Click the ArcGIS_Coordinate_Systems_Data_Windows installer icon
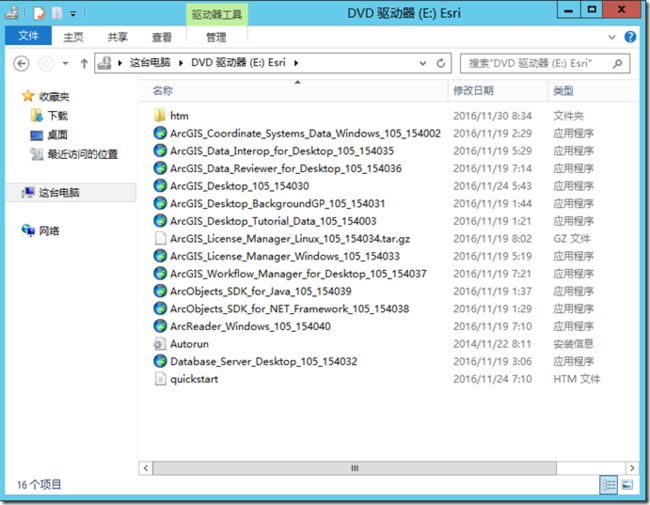This screenshot has width=650, height=505. (x=160, y=133)
